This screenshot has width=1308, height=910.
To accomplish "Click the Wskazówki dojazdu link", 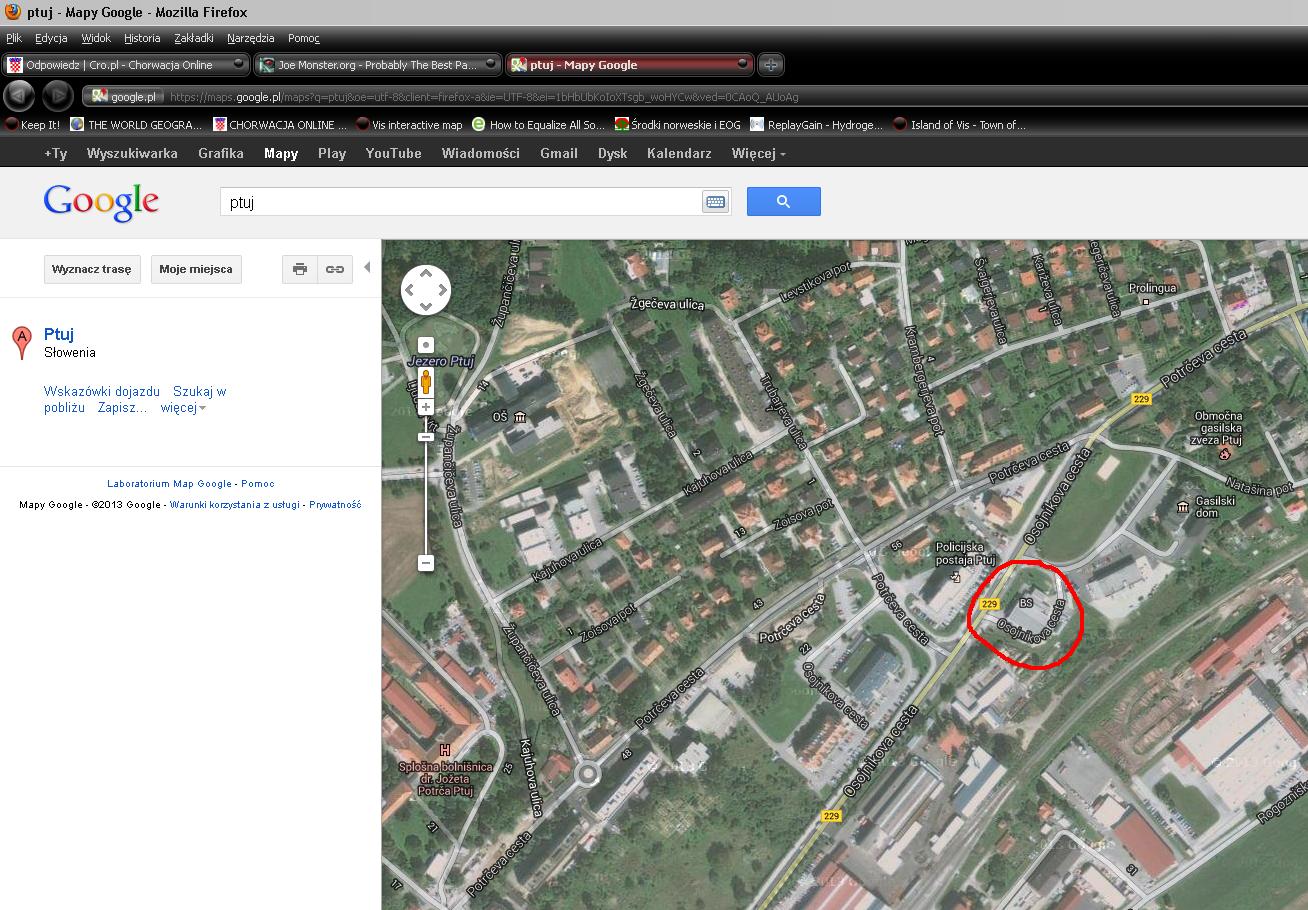I will pyautogui.click(x=101, y=391).
